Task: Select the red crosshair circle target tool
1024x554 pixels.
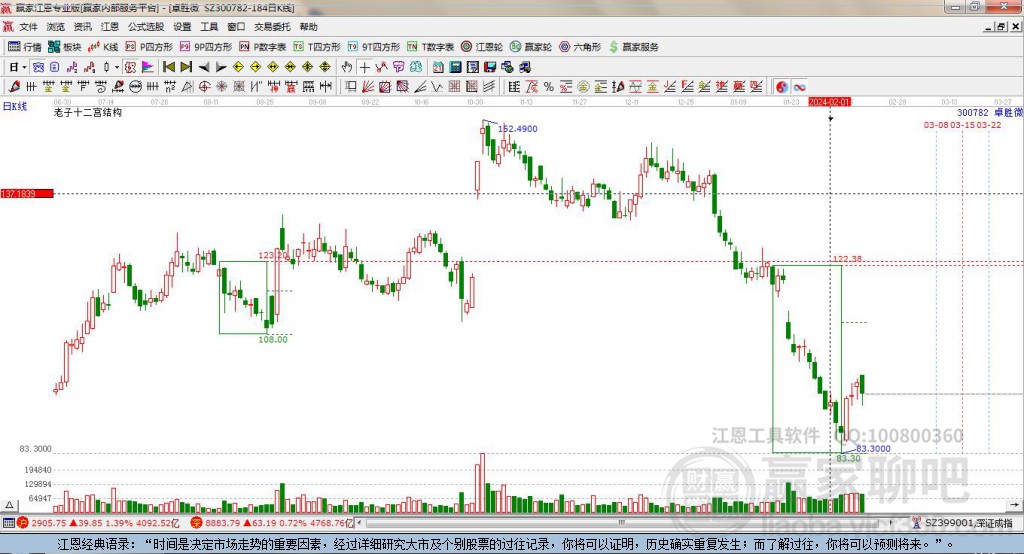Action: [204, 86]
